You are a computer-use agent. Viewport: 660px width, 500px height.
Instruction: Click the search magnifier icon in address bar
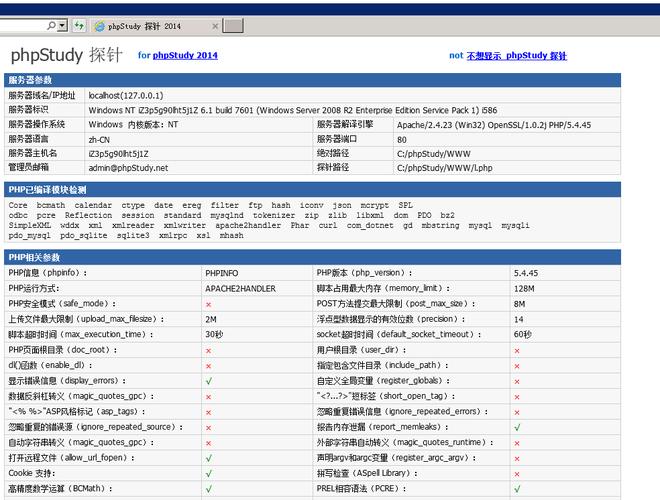coord(51,26)
